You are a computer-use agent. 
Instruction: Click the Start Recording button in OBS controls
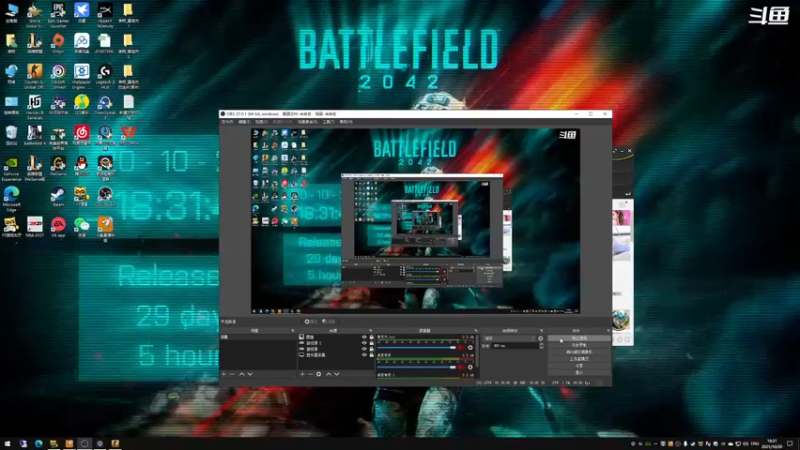(x=579, y=345)
